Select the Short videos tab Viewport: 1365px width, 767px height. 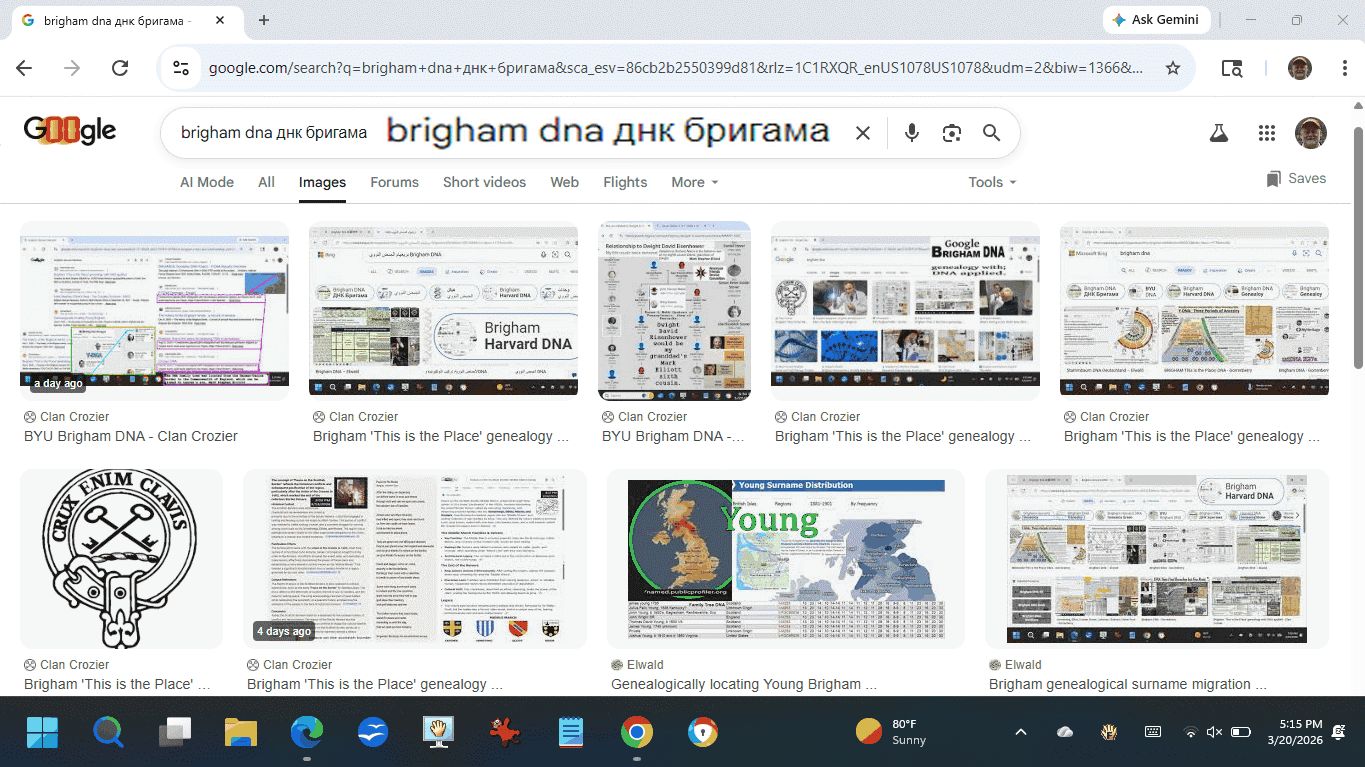[x=484, y=182]
